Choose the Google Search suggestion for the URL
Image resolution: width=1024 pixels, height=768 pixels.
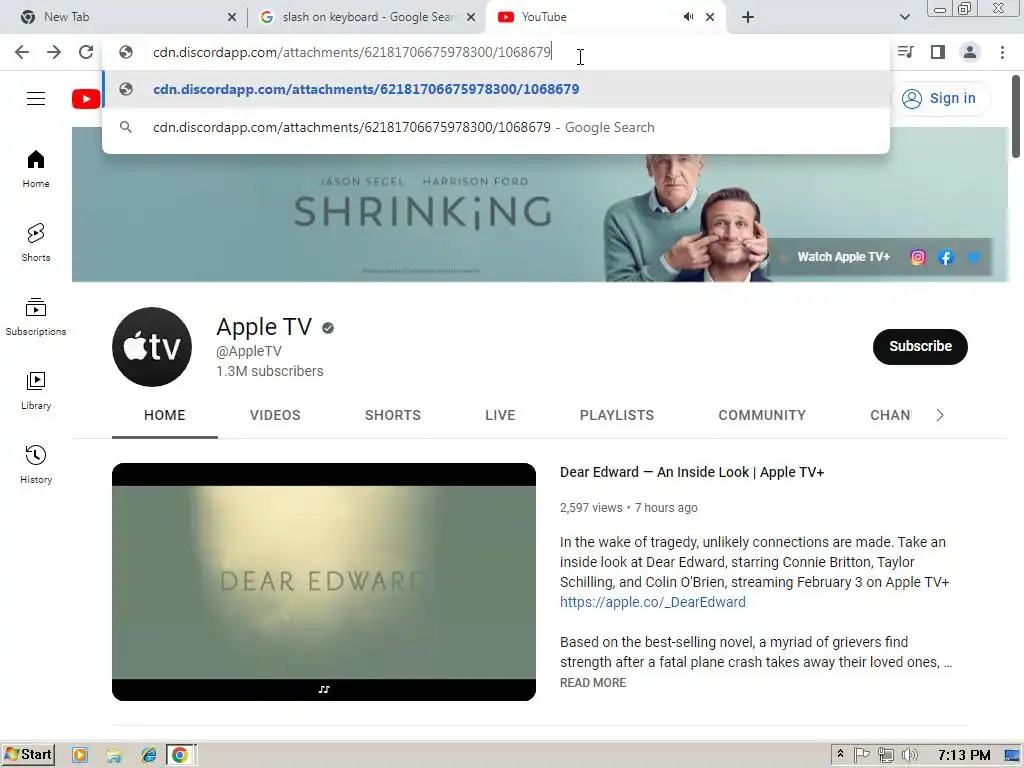496,127
